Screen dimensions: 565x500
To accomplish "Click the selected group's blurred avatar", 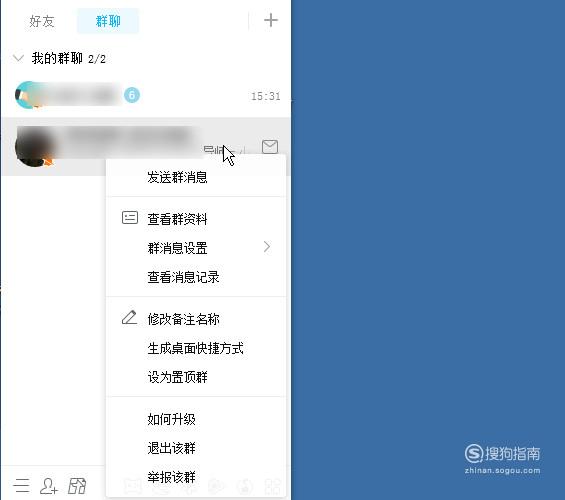I will coord(35,147).
